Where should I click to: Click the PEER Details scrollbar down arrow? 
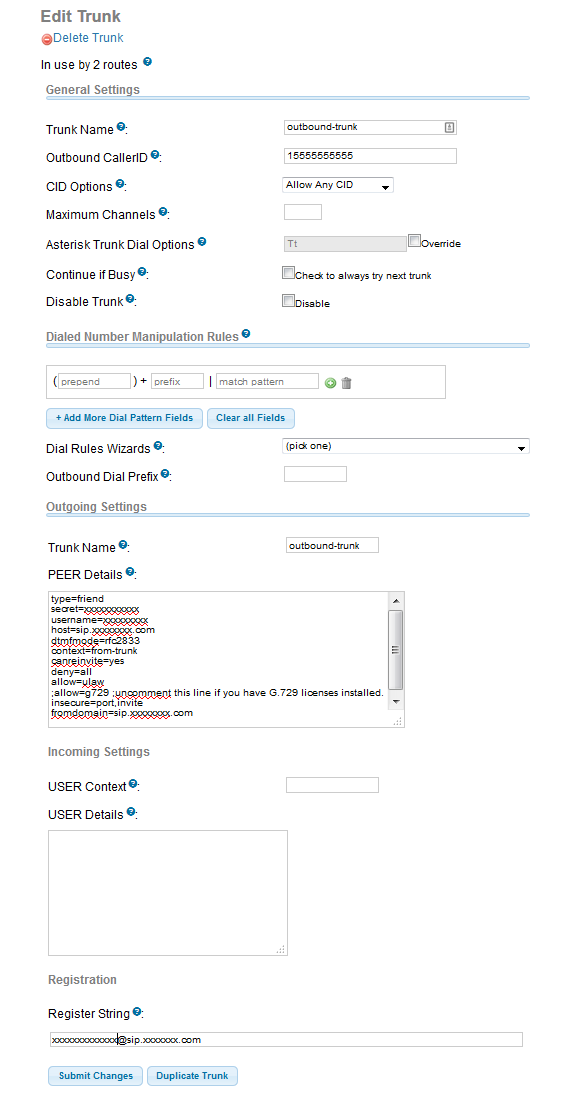tap(396, 701)
